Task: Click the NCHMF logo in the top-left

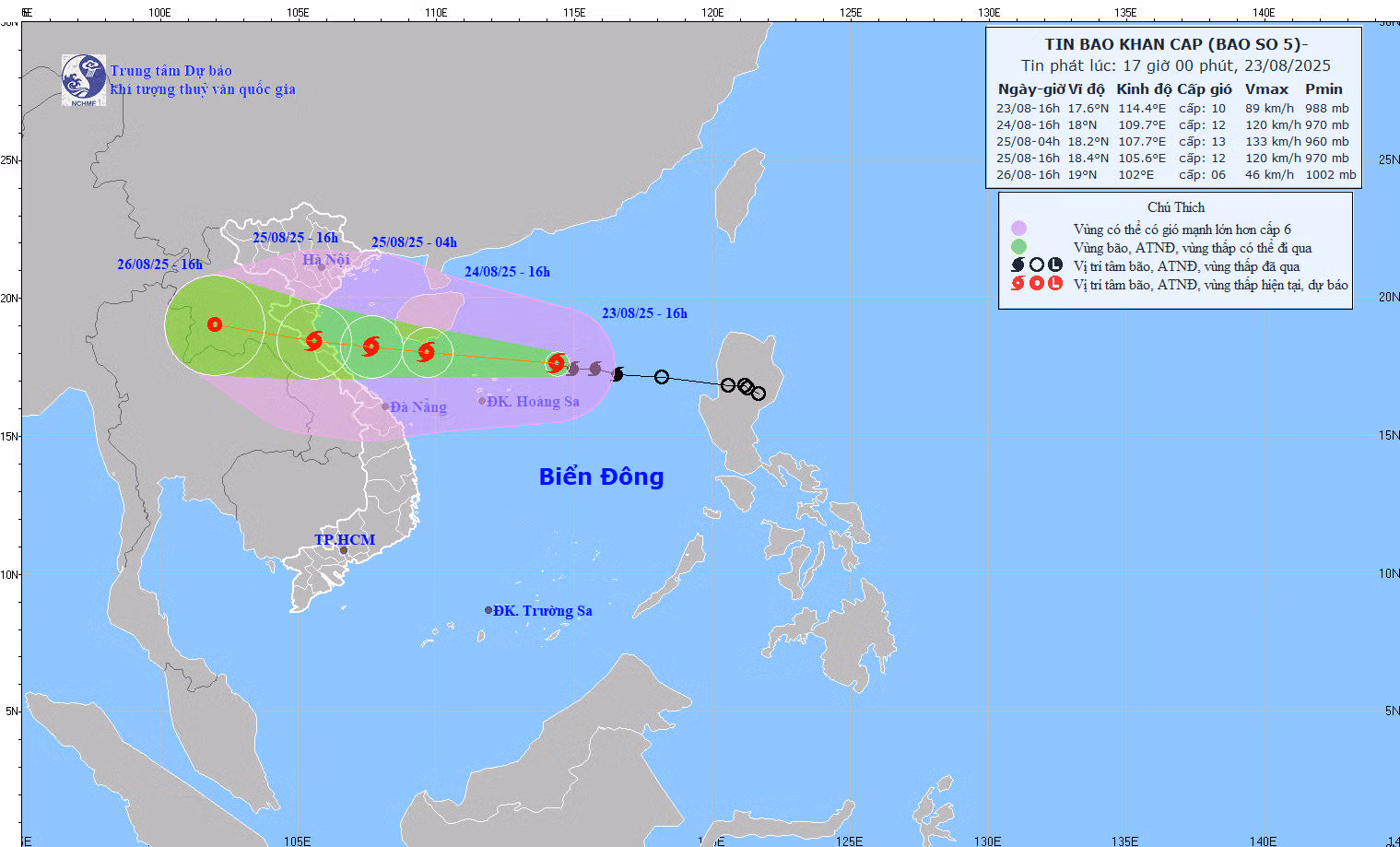Action: coord(84,80)
